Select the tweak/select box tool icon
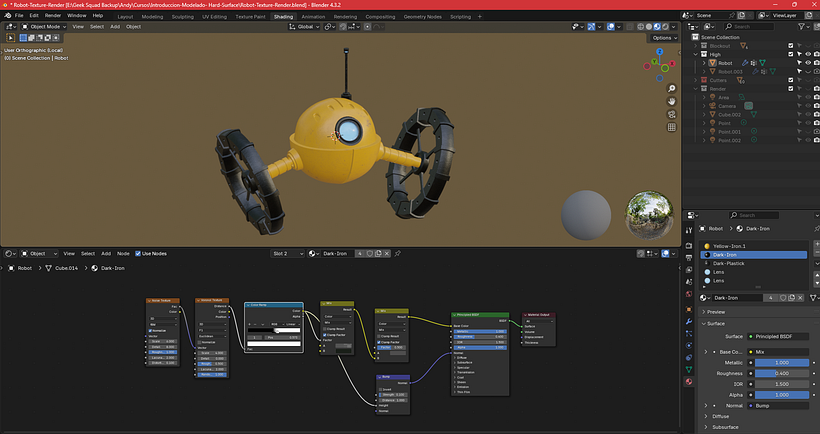Image resolution: width=820 pixels, height=434 pixels. (x=10, y=38)
